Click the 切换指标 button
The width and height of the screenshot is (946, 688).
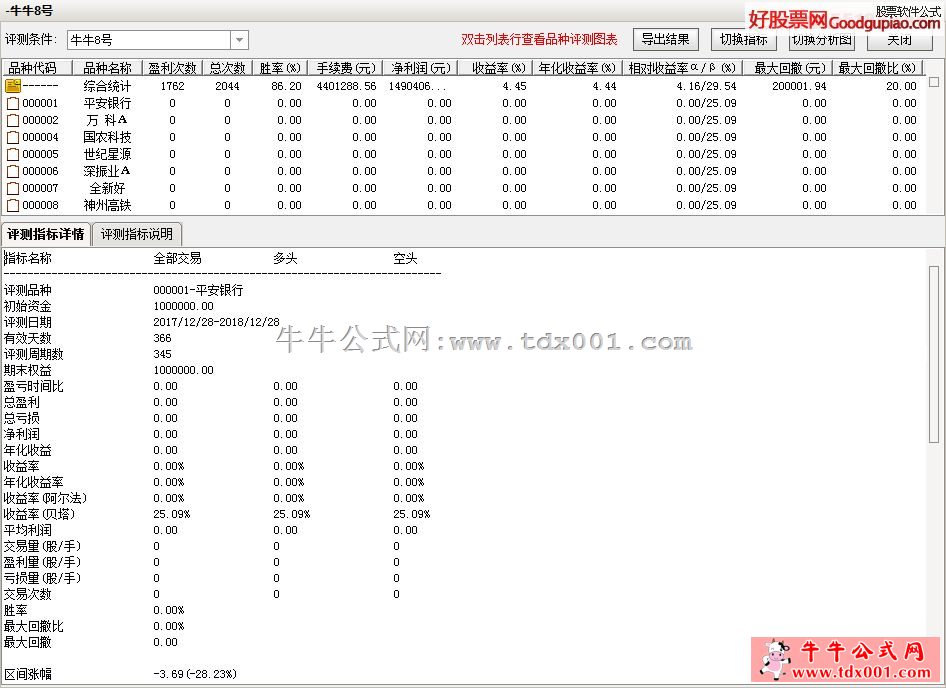click(743, 40)
